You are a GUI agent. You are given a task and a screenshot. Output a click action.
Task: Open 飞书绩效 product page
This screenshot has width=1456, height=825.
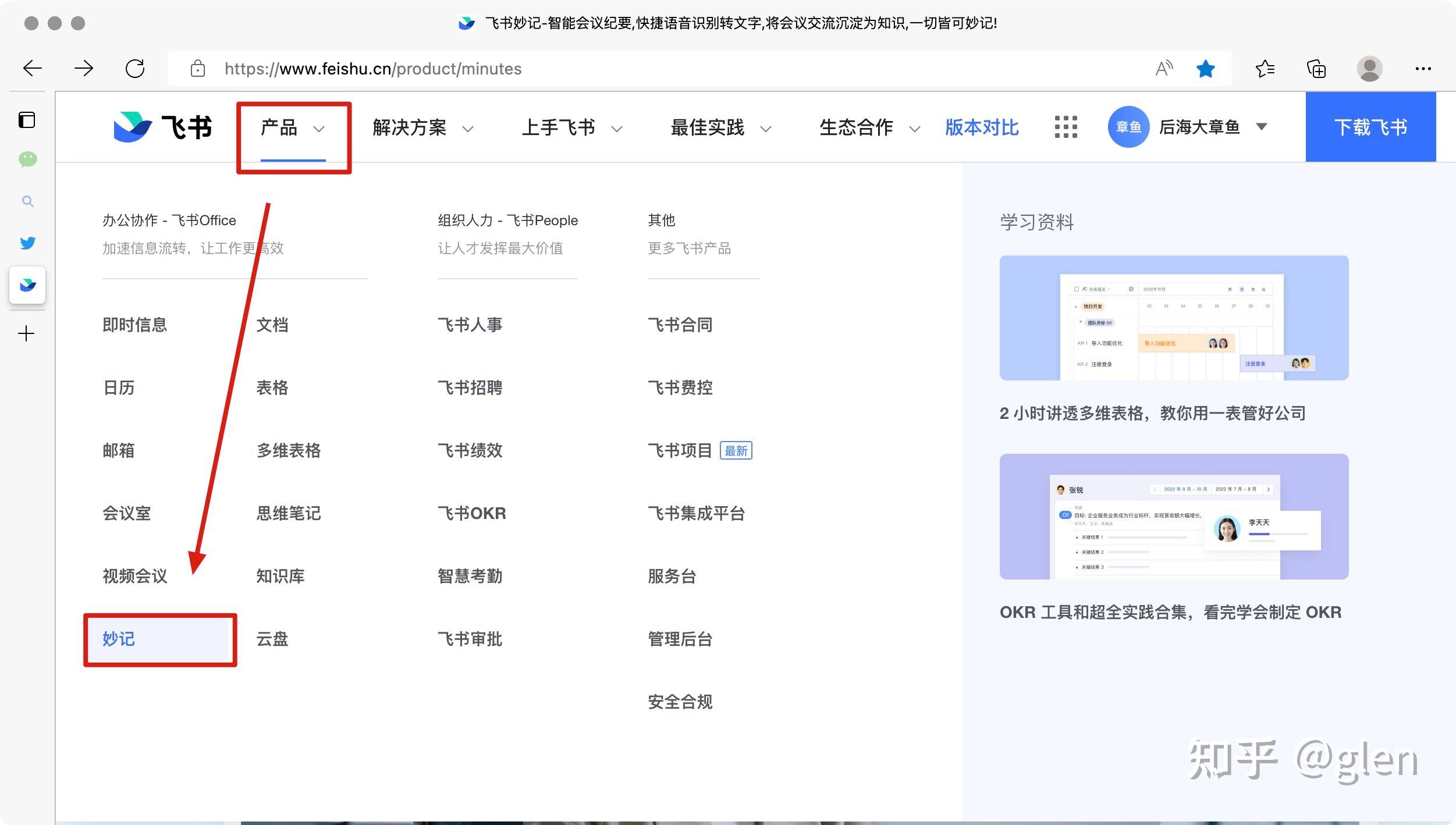point(470,450)
